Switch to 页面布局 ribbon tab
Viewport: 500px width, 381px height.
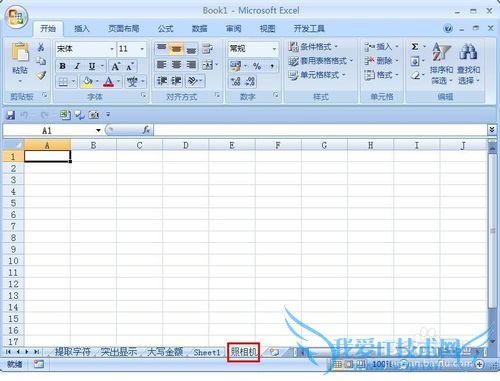click(123, 29)
